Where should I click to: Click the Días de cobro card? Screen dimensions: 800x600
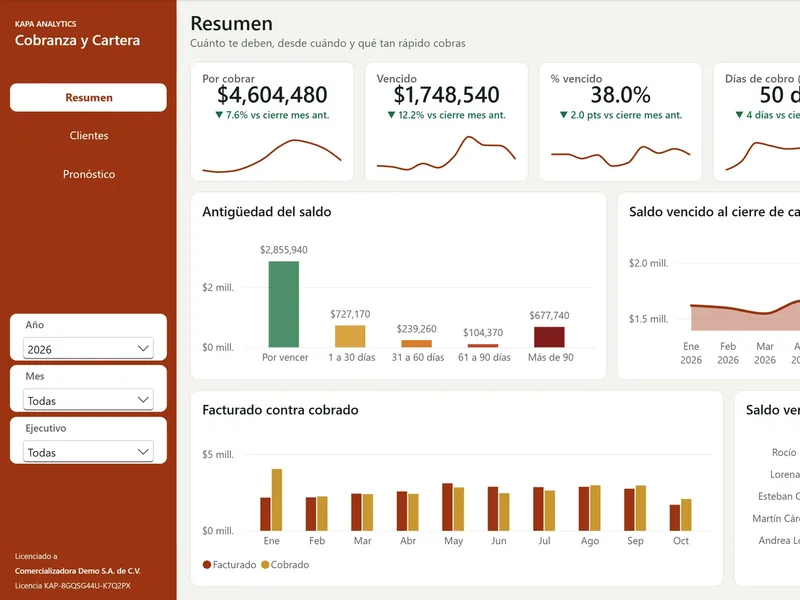[x=757, y=122]
